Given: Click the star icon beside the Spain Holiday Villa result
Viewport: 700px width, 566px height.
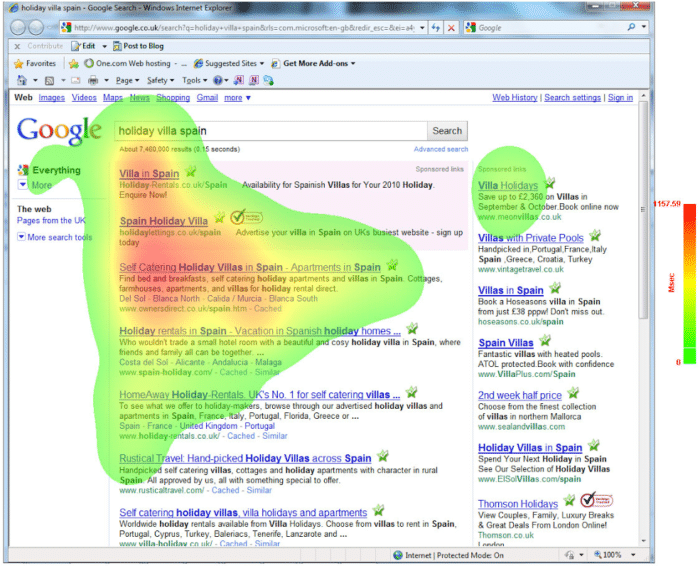Looking at the screenshot, I should [219, 218].
